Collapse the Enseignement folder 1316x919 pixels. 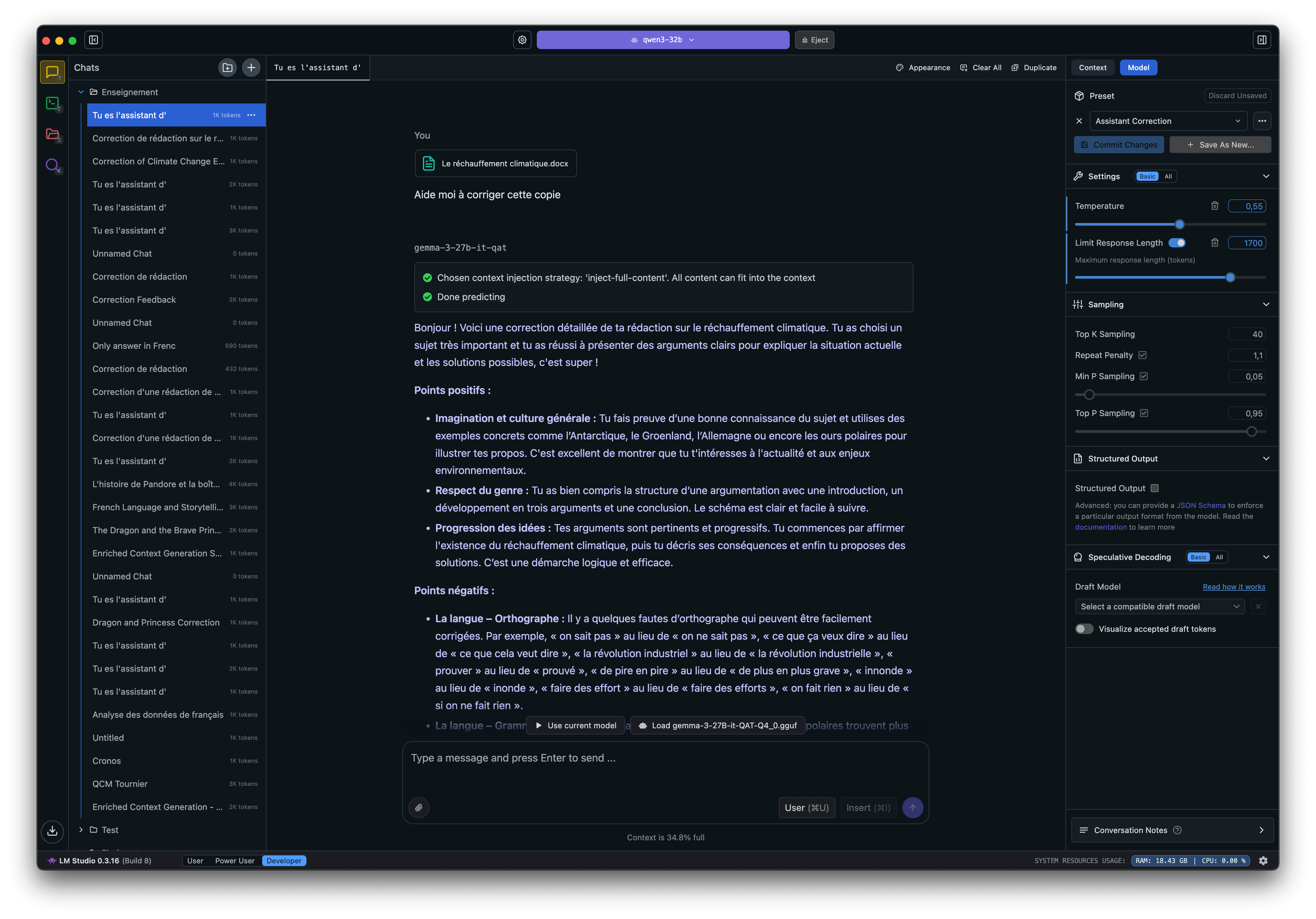coord(81,92)
